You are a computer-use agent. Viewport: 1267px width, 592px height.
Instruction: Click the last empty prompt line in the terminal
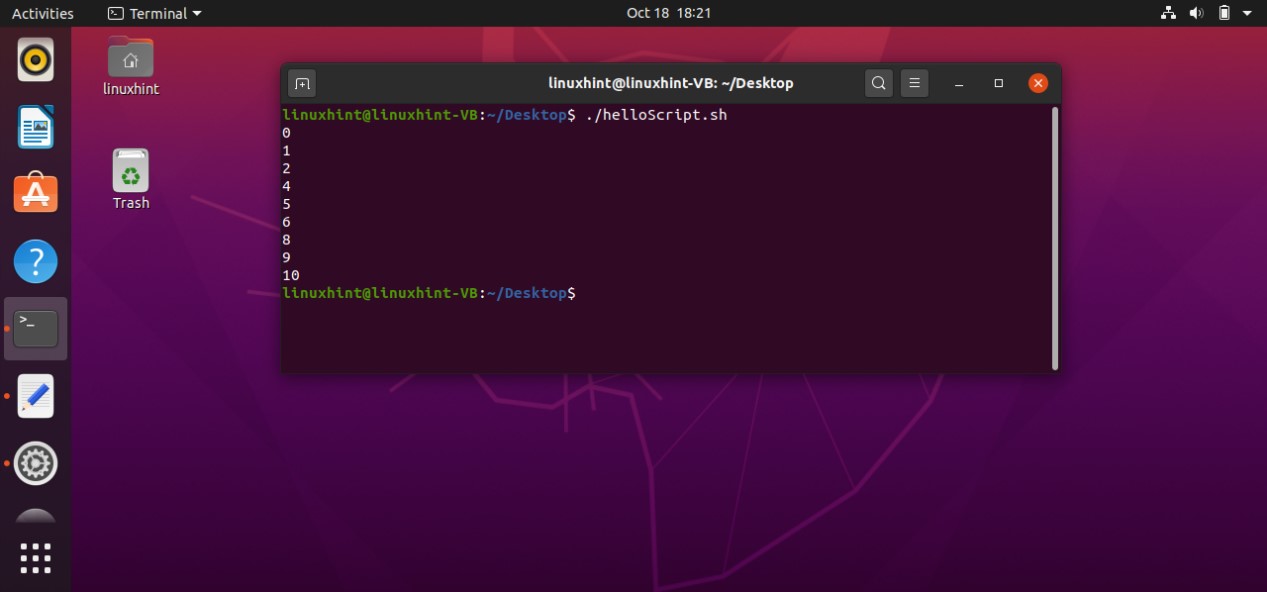click(x=429, y=293)
